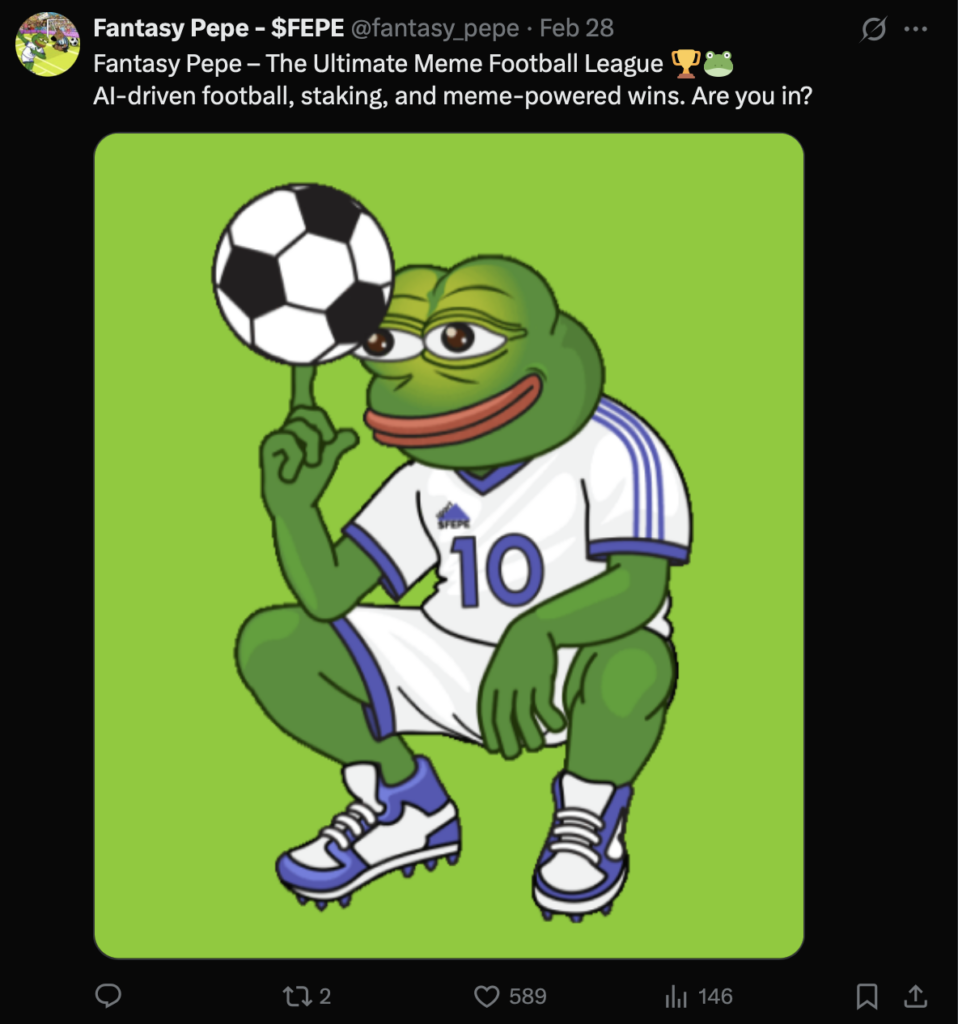The height and width of the screenshot is (1024, 958).
Task: Click the repost count of 2
Action: pyautogui.click(x=324, y=996)
